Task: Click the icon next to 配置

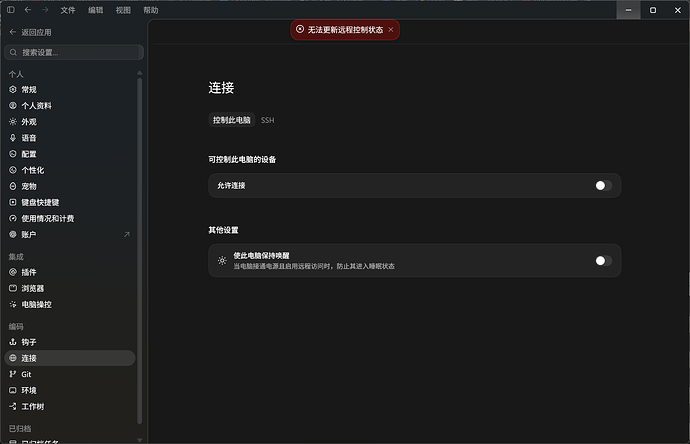Action: pos(13,154)
